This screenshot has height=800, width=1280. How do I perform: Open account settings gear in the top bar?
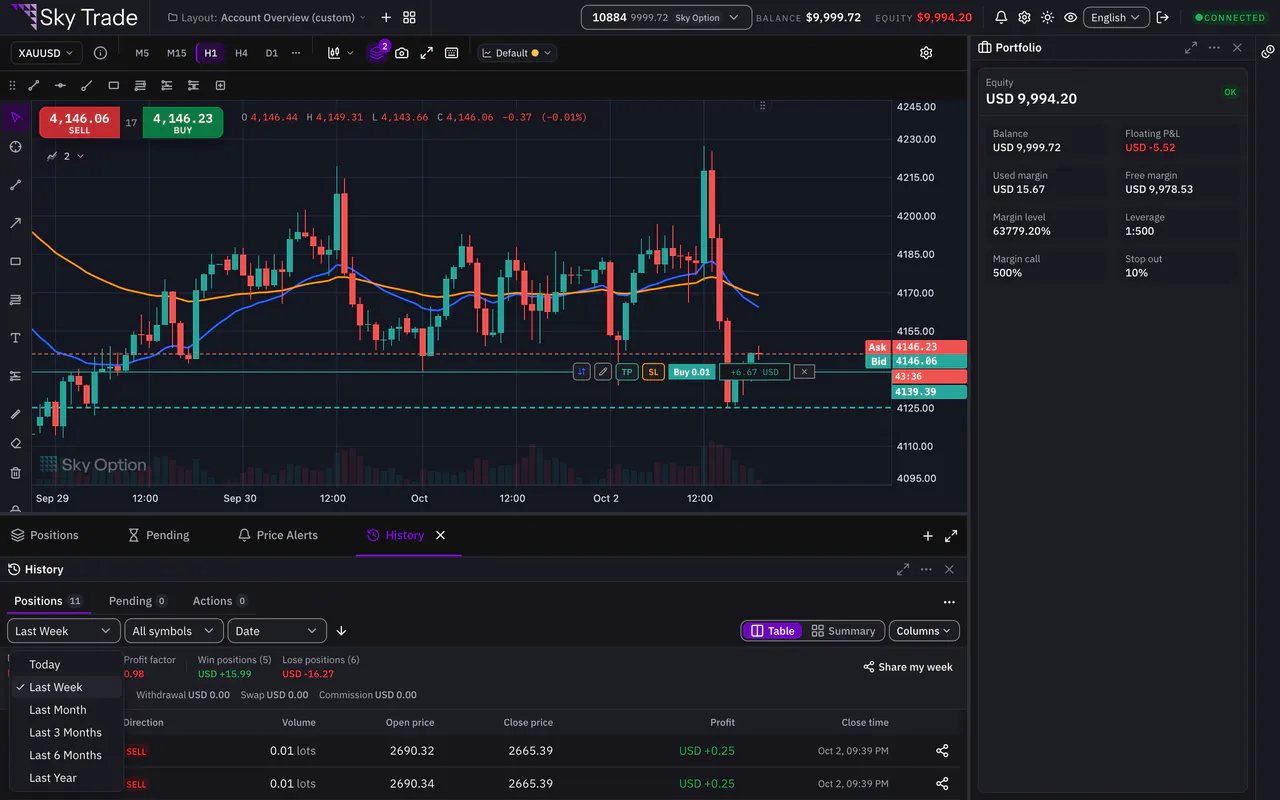(1024, 18)
